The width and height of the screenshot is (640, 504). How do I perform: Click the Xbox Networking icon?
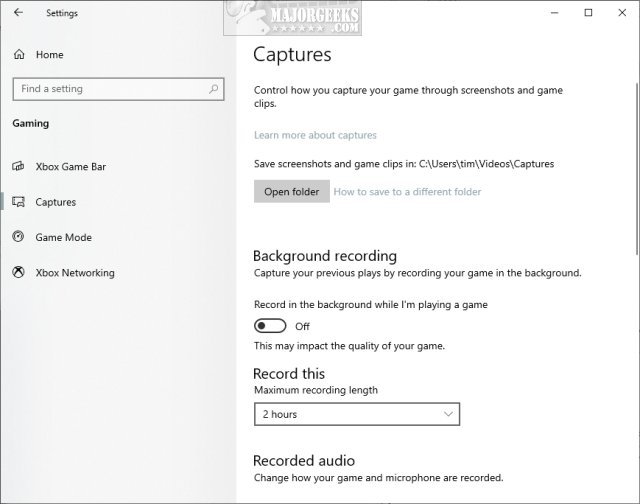[19, 272]
